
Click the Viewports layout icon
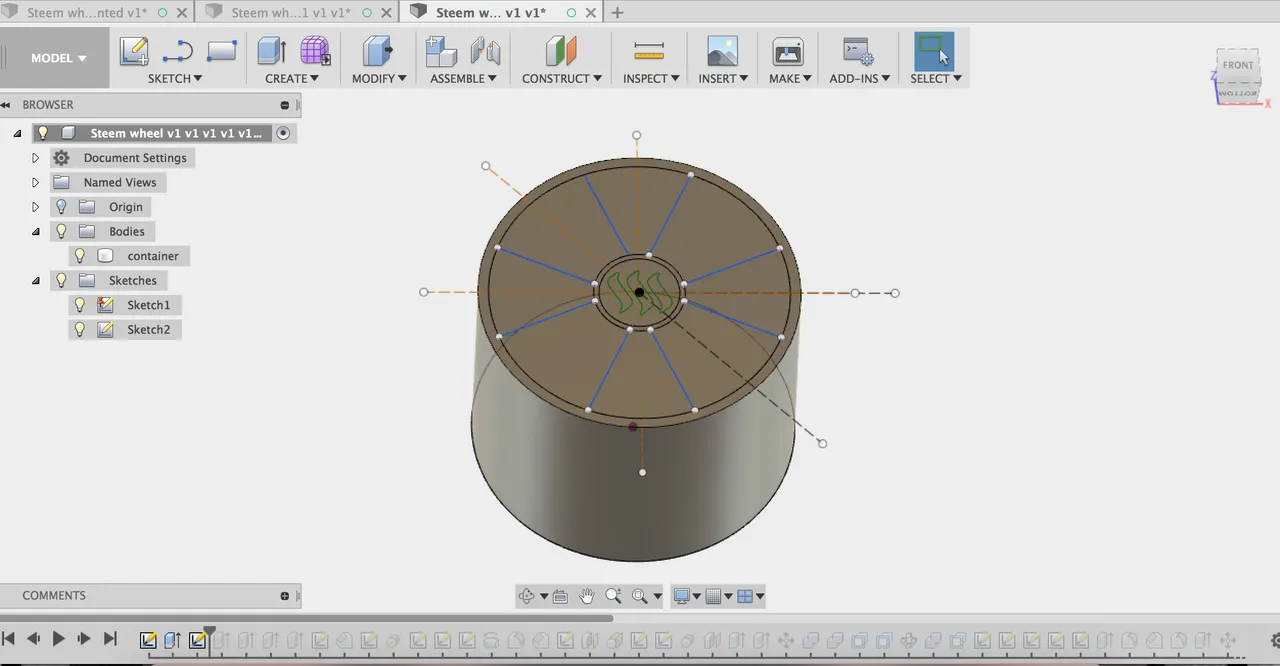click(x=744, y=596)
